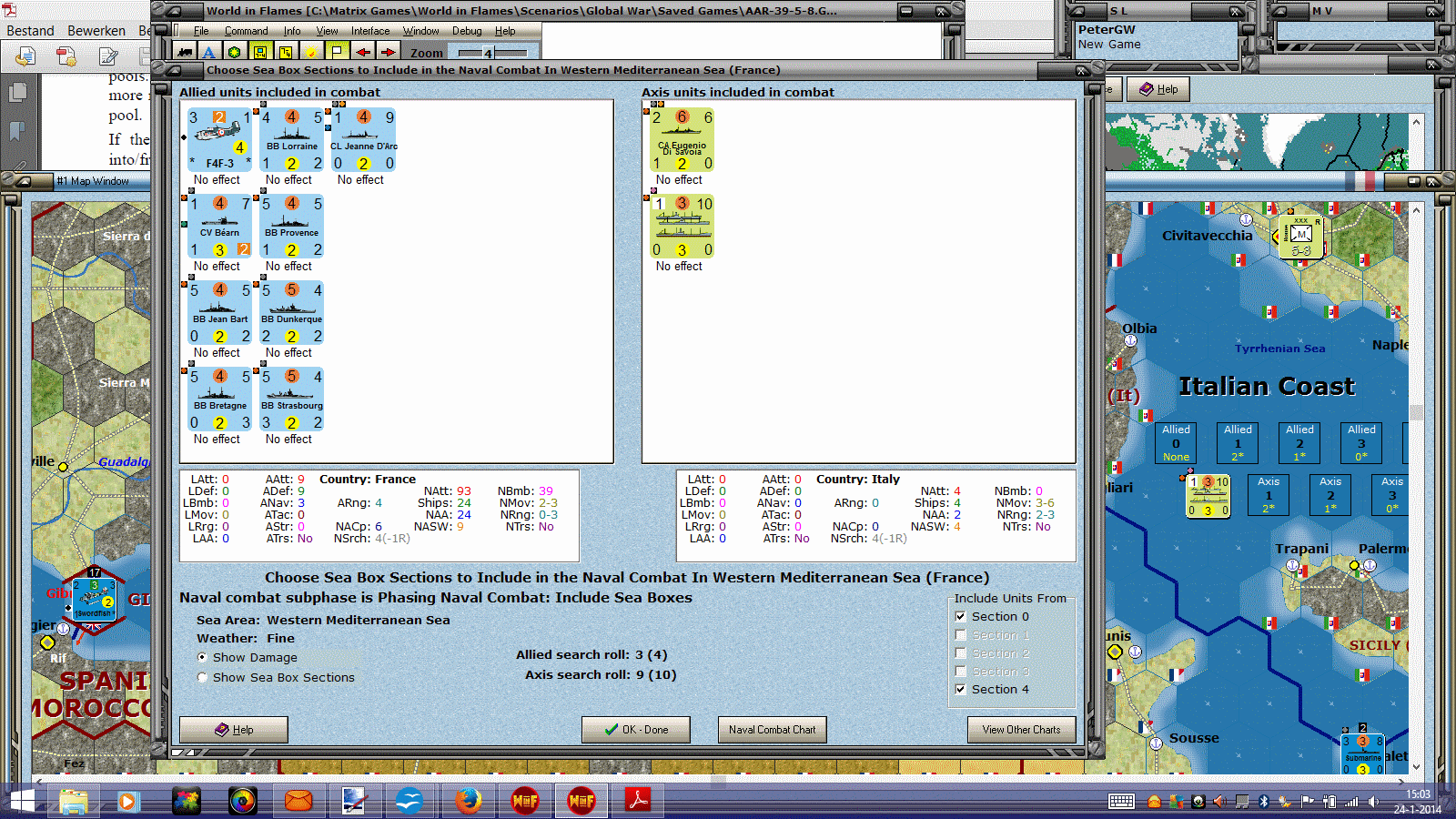
Task: Toggle the second yellow map display button
Action: 286,52
